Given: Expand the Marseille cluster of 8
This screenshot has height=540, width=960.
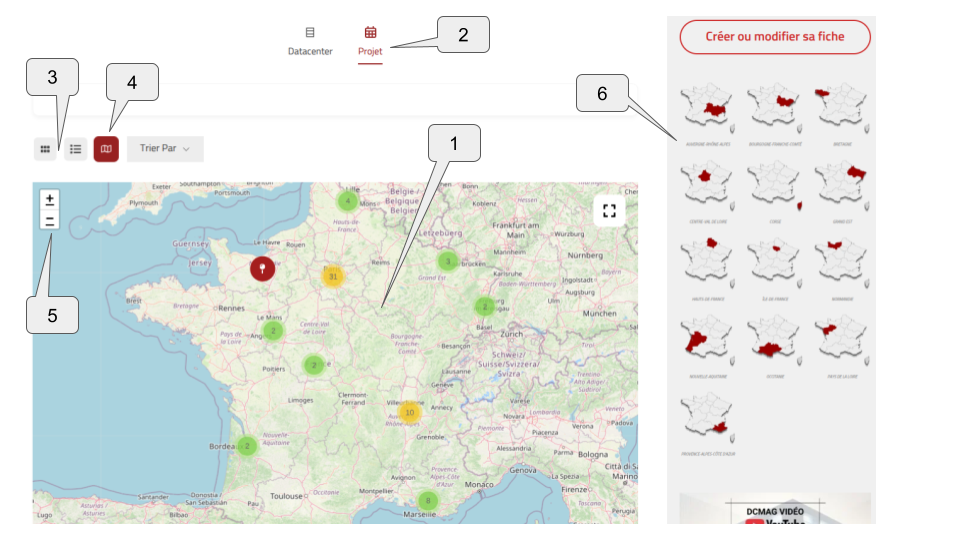Looking at the screenshot, I should tap(428, 500).
